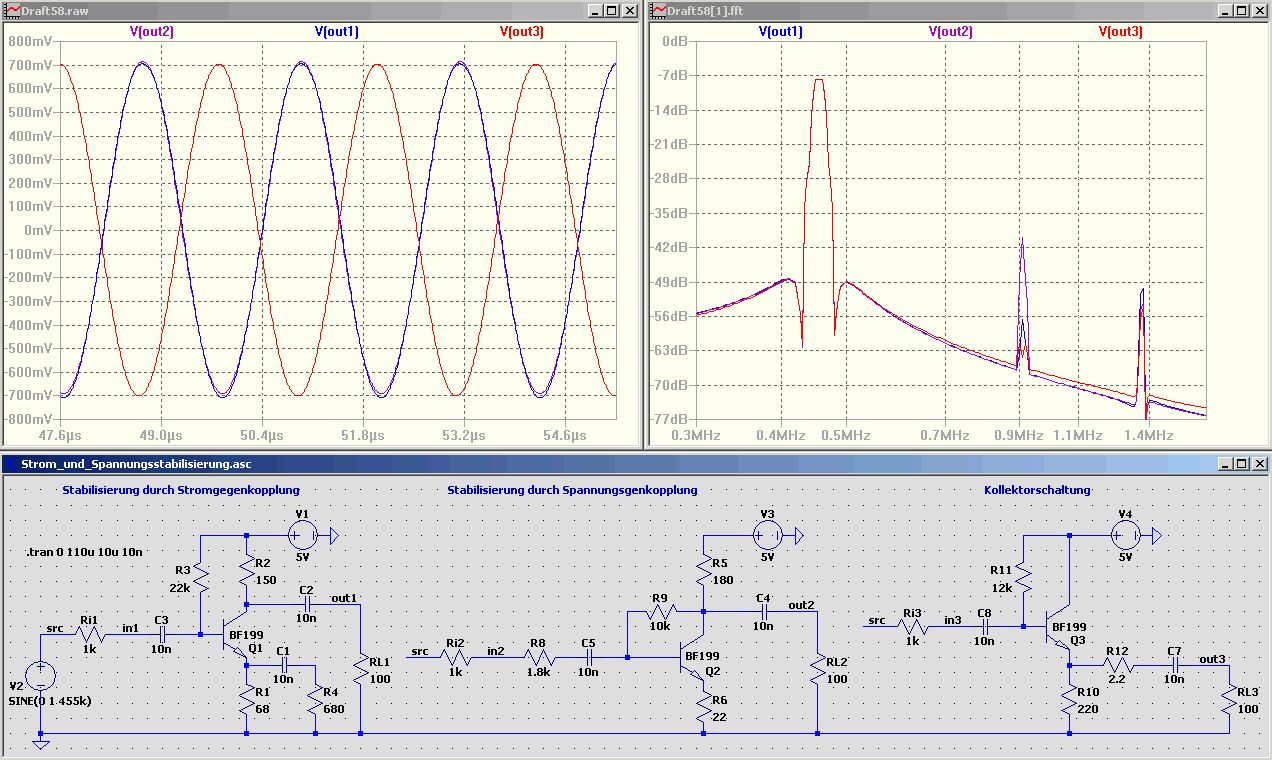Click V(out2) trace label in Draft58.raw
The image size is (1272, 760).
click(151, 32)
